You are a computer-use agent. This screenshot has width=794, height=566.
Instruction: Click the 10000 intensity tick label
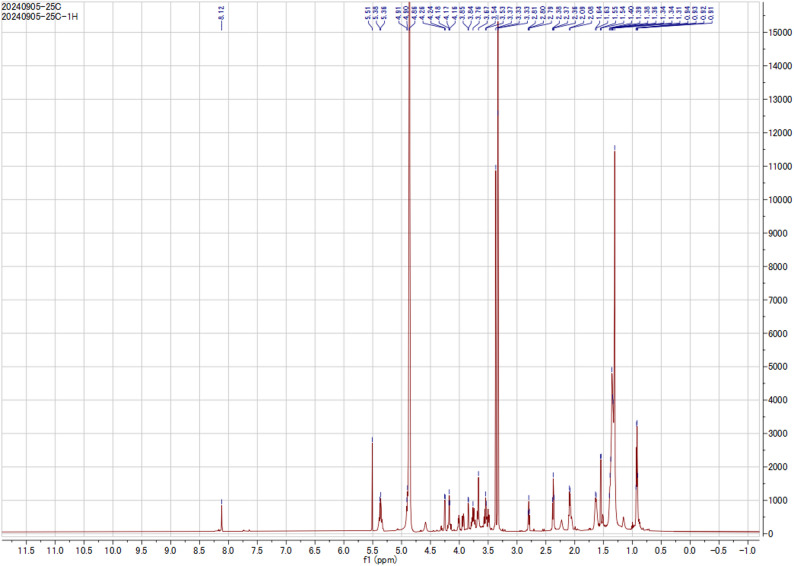tap(781, 199)
